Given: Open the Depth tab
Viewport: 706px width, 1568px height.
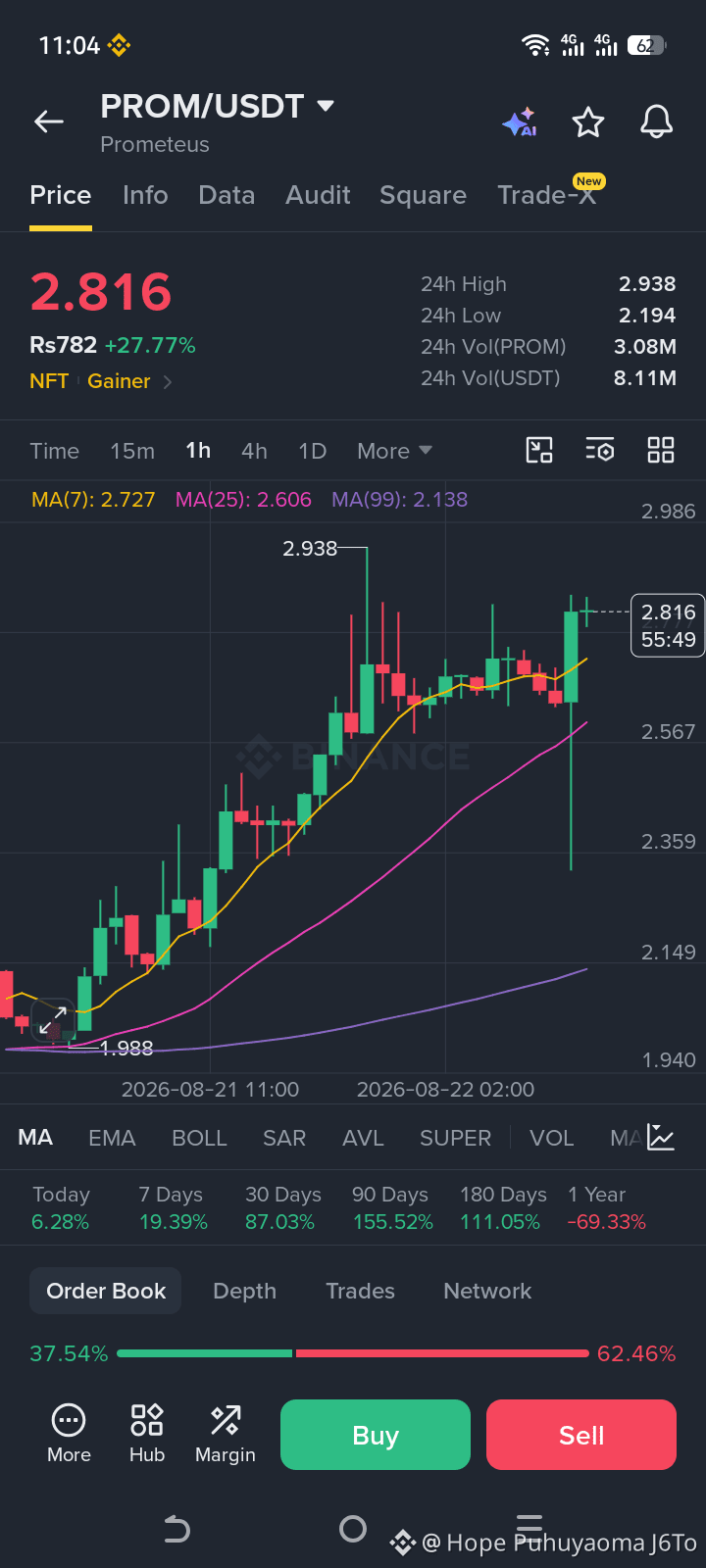Looking at the screenshot, I should click(244, 1291).
